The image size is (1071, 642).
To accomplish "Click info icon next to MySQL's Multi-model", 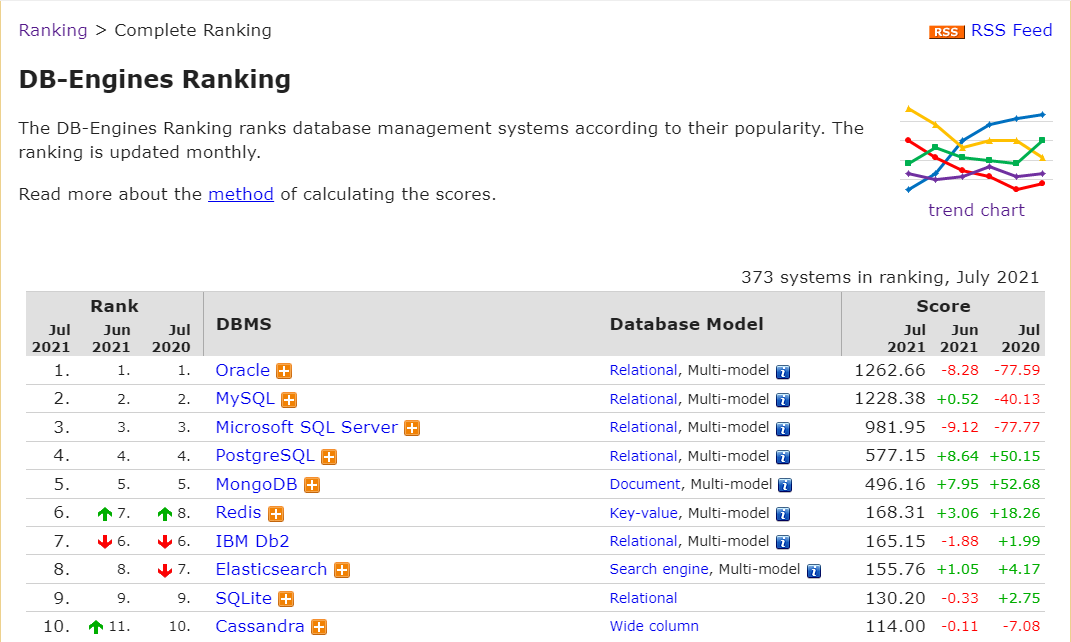I will [x=784, y=399].
